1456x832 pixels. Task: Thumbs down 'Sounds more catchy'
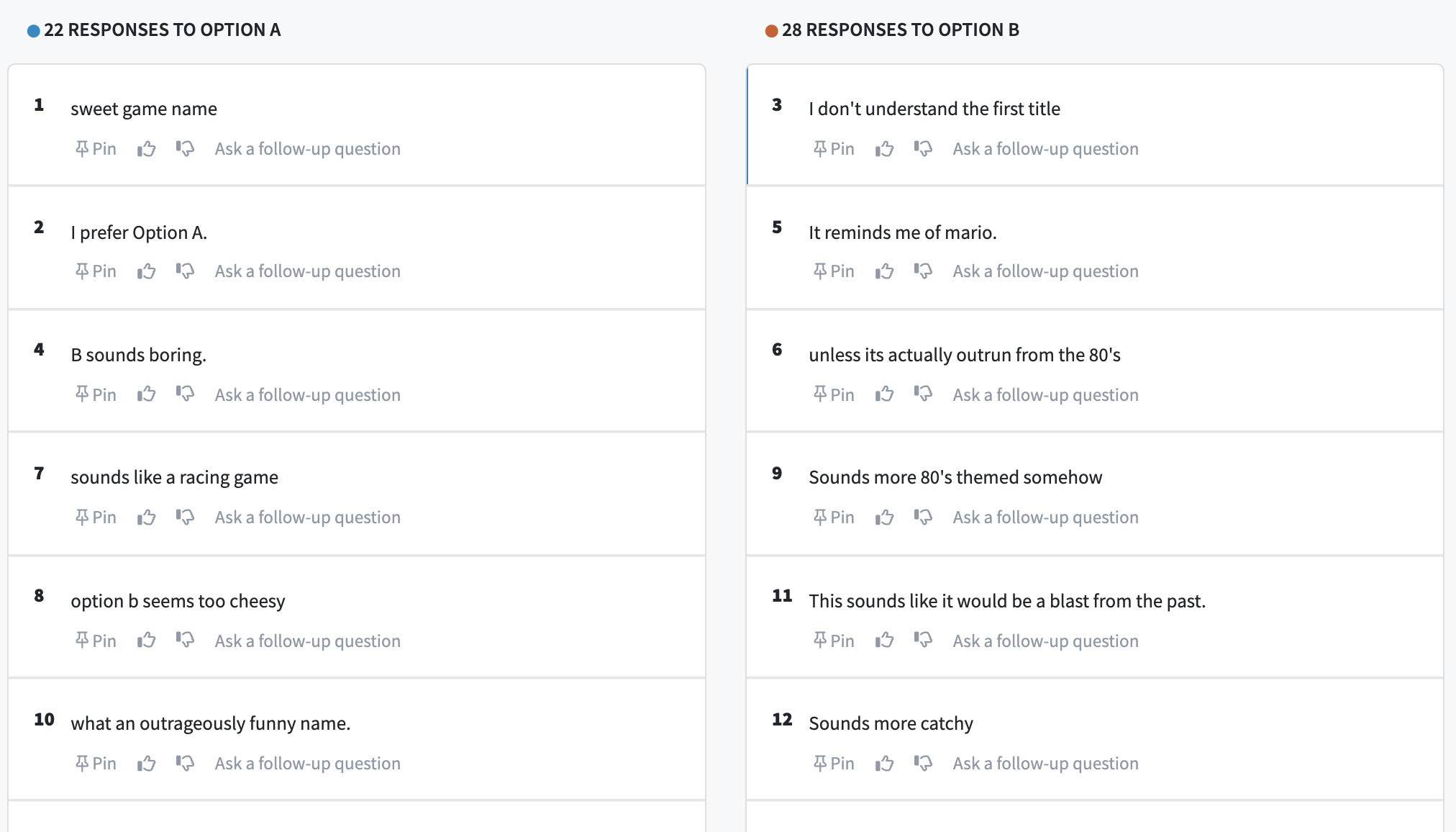(923, 764)
